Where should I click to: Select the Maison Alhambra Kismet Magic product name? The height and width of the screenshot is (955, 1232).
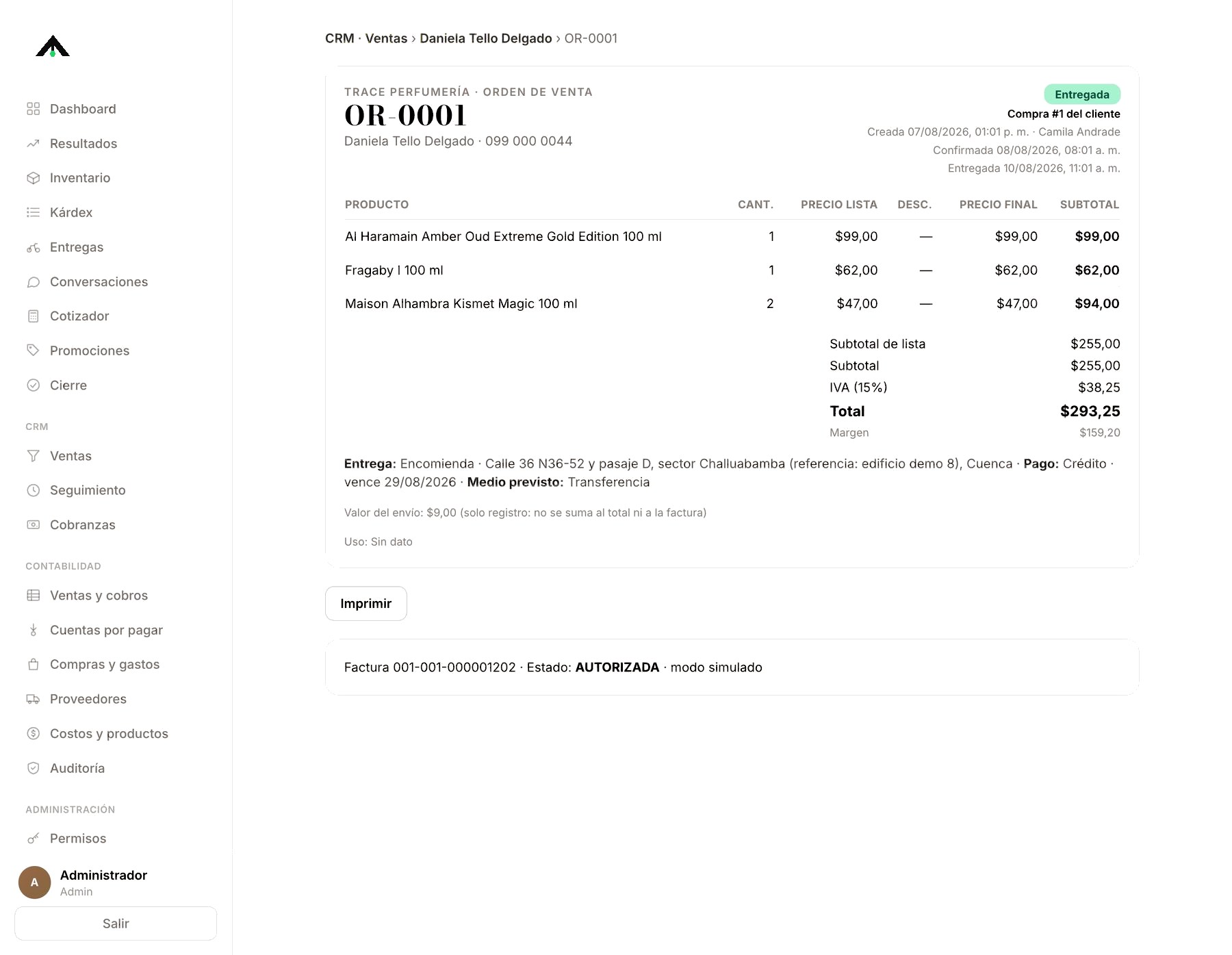(x=461, y=303)
